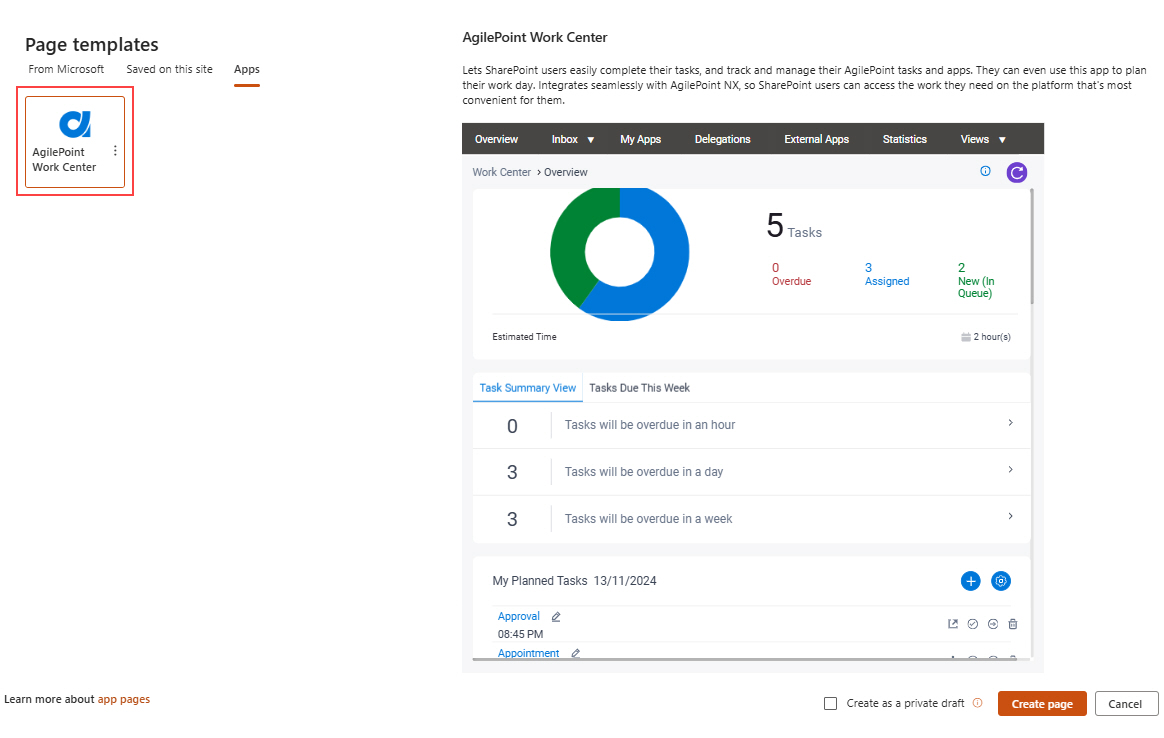Open My Planned Tasks settings gear
This screenshot has height=738, width=1164.
1001,581
